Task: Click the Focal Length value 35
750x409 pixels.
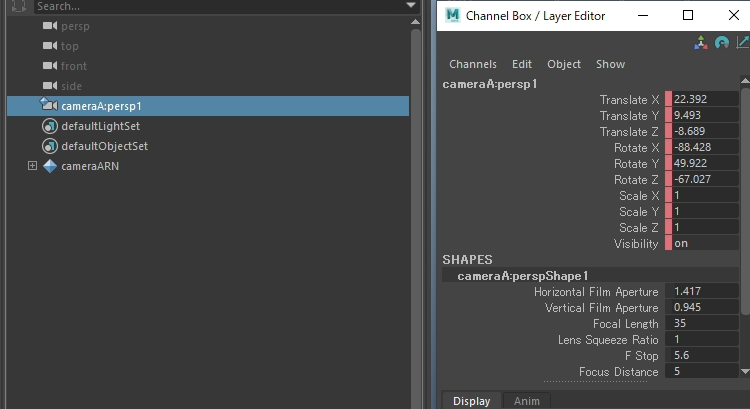Action: tap(702, 323)
